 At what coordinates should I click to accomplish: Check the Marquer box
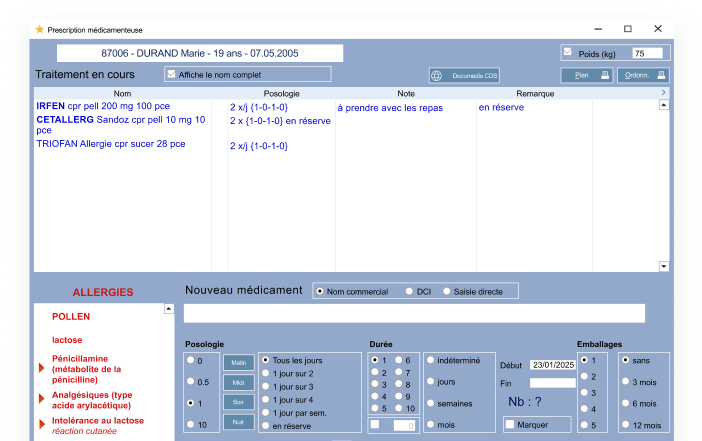pos(509,424)
